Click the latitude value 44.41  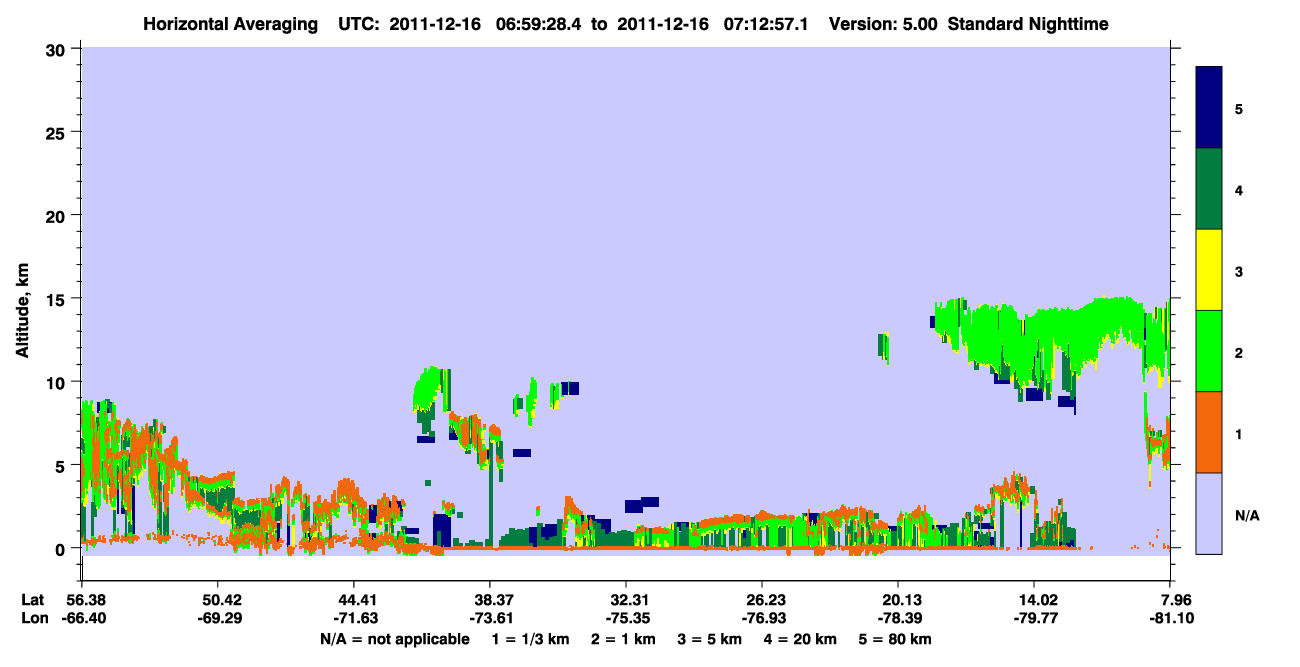(354, 600)
